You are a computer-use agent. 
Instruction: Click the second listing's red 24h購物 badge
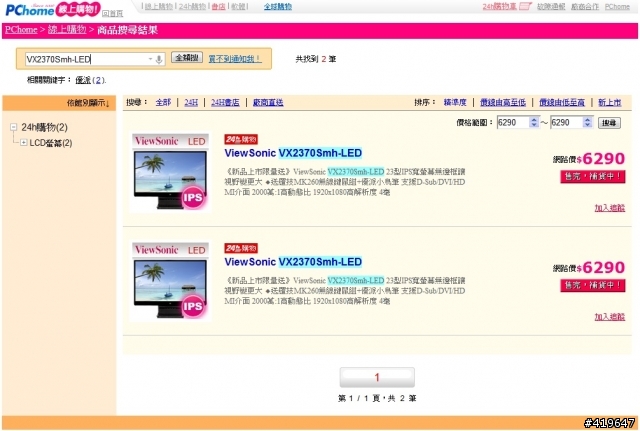coord(241,248)
